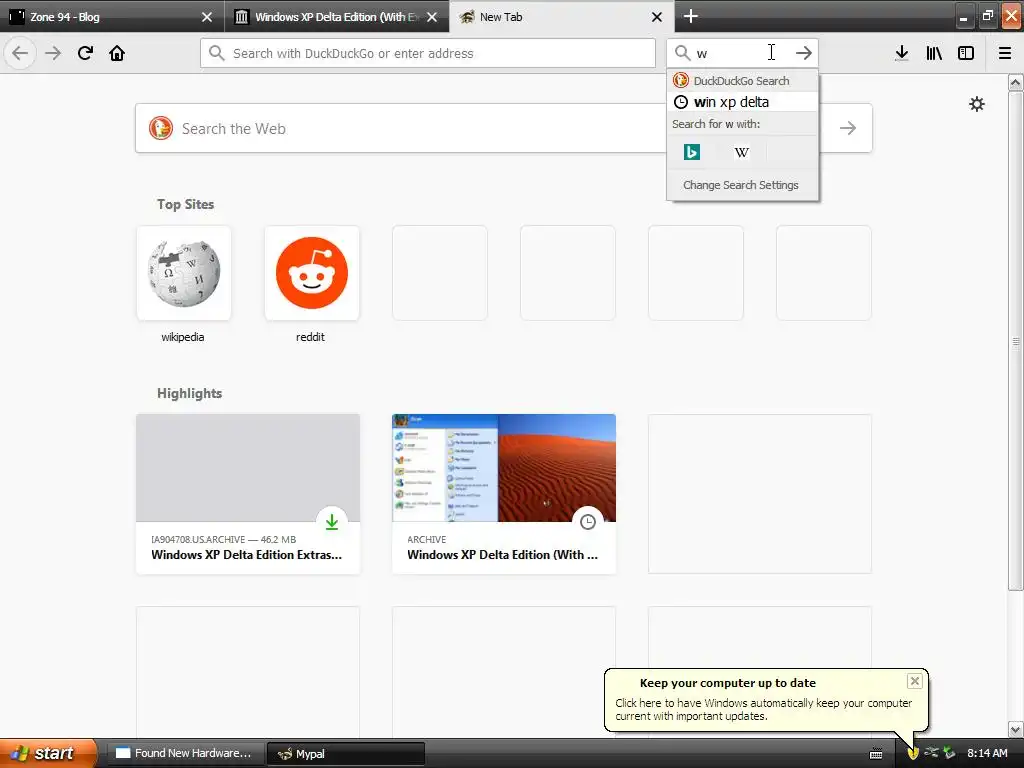This screenshot has height=768, width=1024.
Task: Click the clock icon beside 'win xp delta'
Action: click(x=680, y=102)
